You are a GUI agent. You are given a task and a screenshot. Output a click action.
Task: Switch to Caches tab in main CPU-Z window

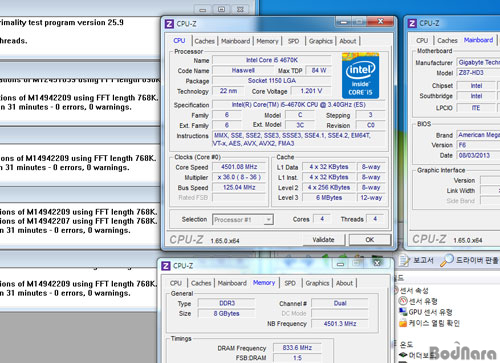click(204, 41)
